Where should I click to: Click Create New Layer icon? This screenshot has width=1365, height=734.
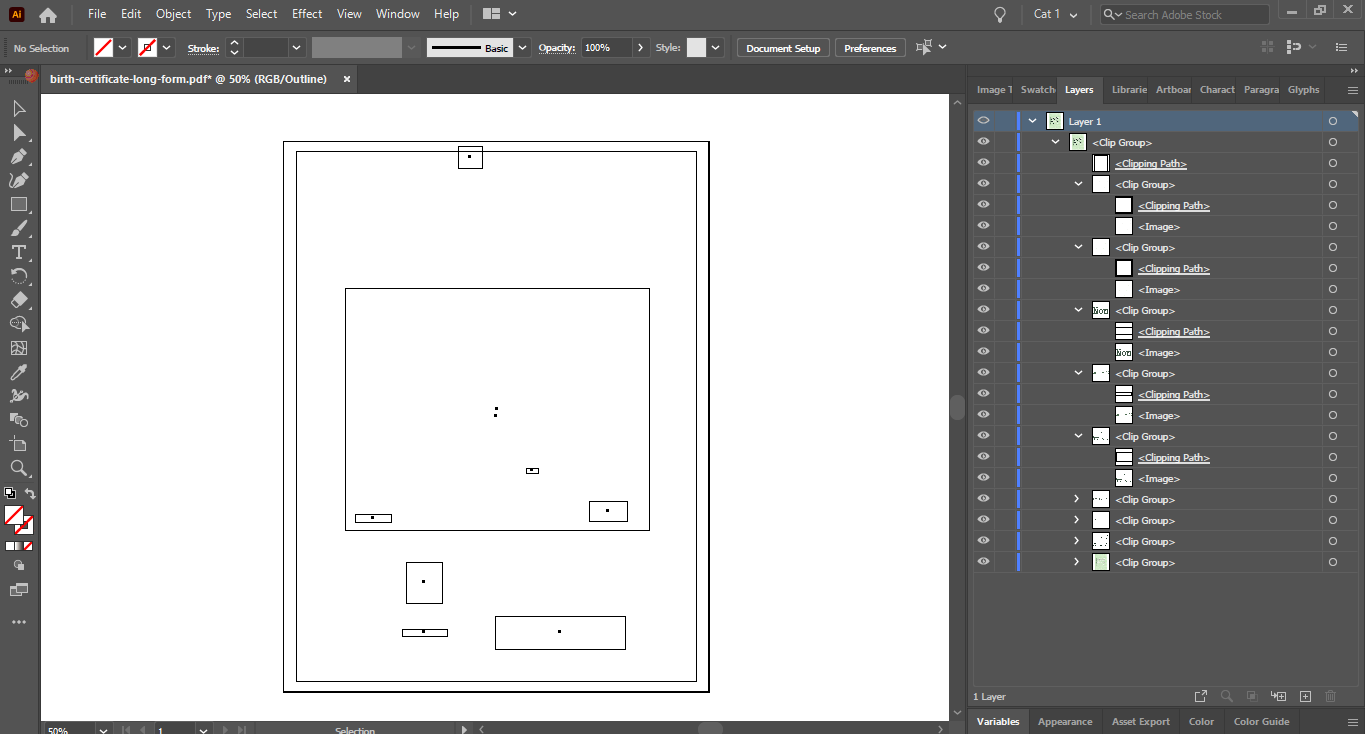pos(1305,696)
